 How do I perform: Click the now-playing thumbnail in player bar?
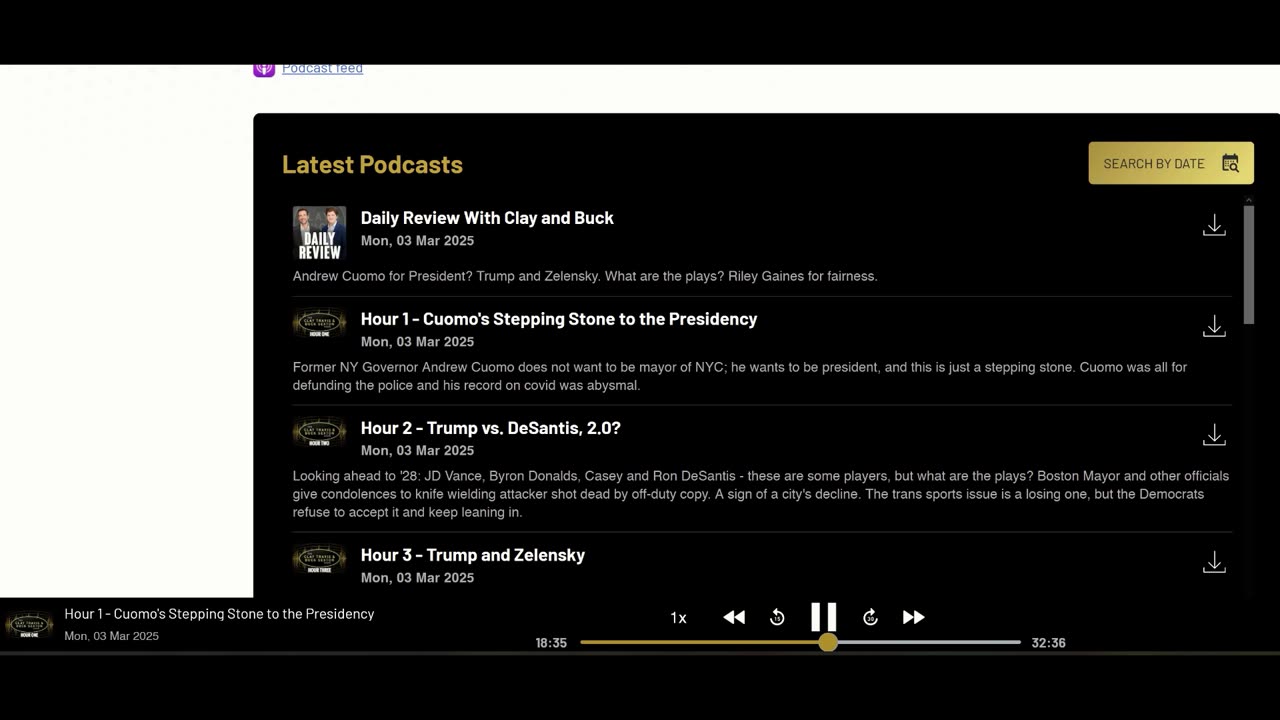point(29,625)
